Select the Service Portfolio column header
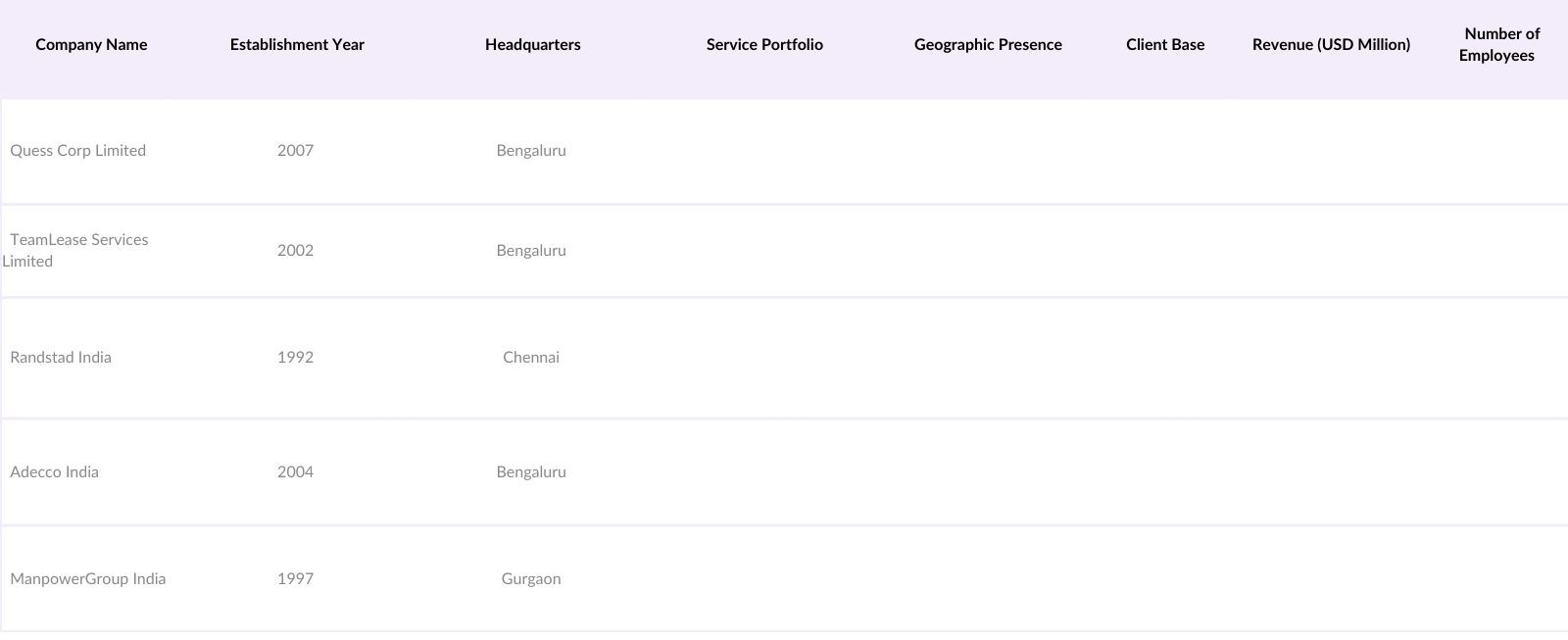This screenshot has width=1568, height=640. coord(764,45)
